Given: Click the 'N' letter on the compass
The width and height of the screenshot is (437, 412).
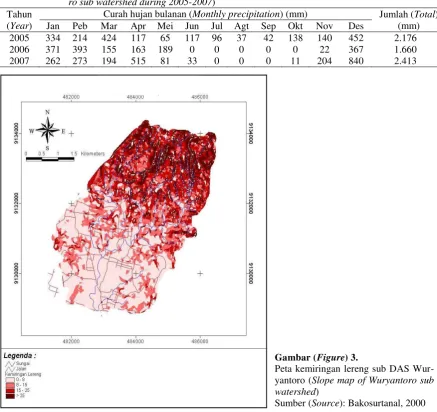Looking at the screenshot, I should tap(47, 112).
